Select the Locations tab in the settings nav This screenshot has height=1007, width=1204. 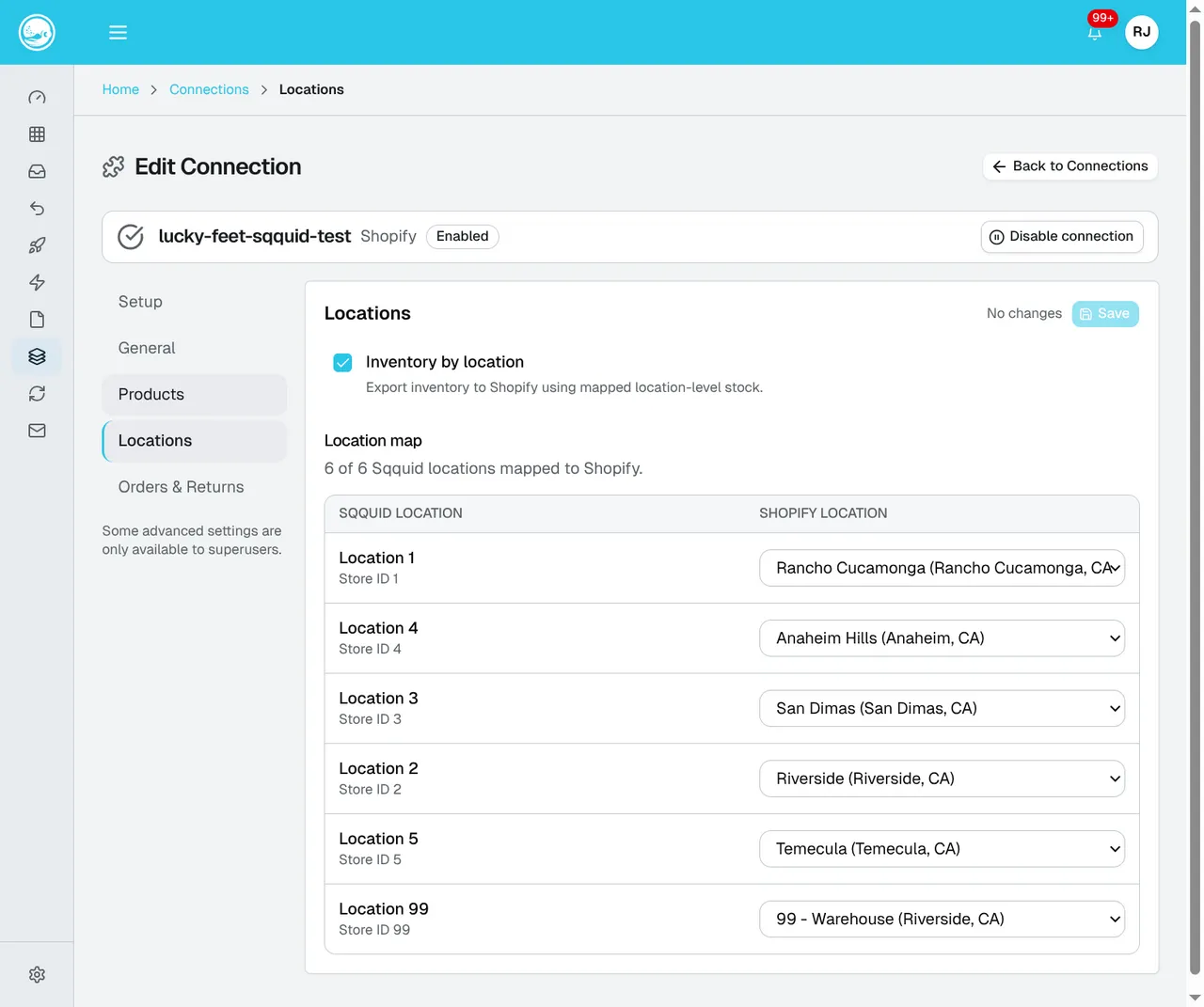195,441
